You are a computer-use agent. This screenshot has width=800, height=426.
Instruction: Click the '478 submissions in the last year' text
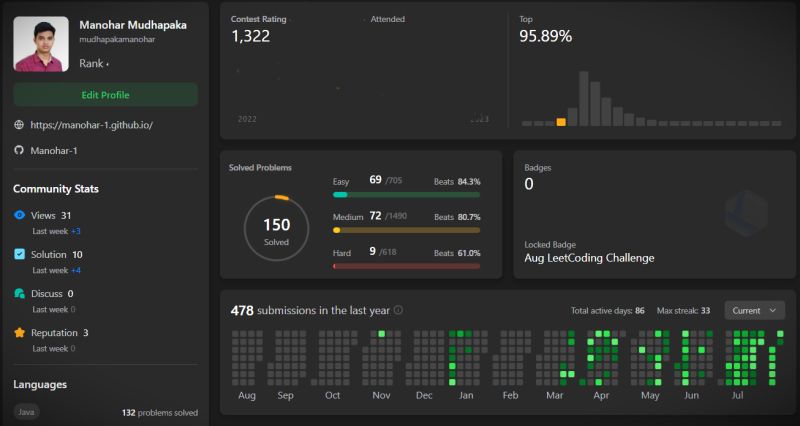pos(310,310)
